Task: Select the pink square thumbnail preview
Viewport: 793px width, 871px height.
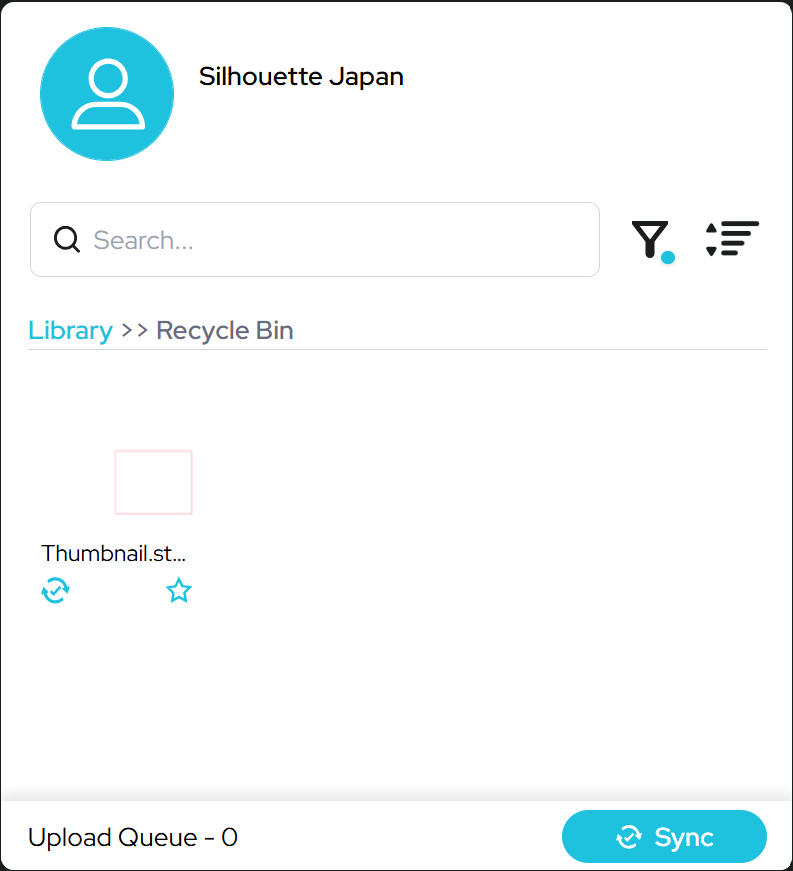Action: pyautogui.click(x=153, y=482)
